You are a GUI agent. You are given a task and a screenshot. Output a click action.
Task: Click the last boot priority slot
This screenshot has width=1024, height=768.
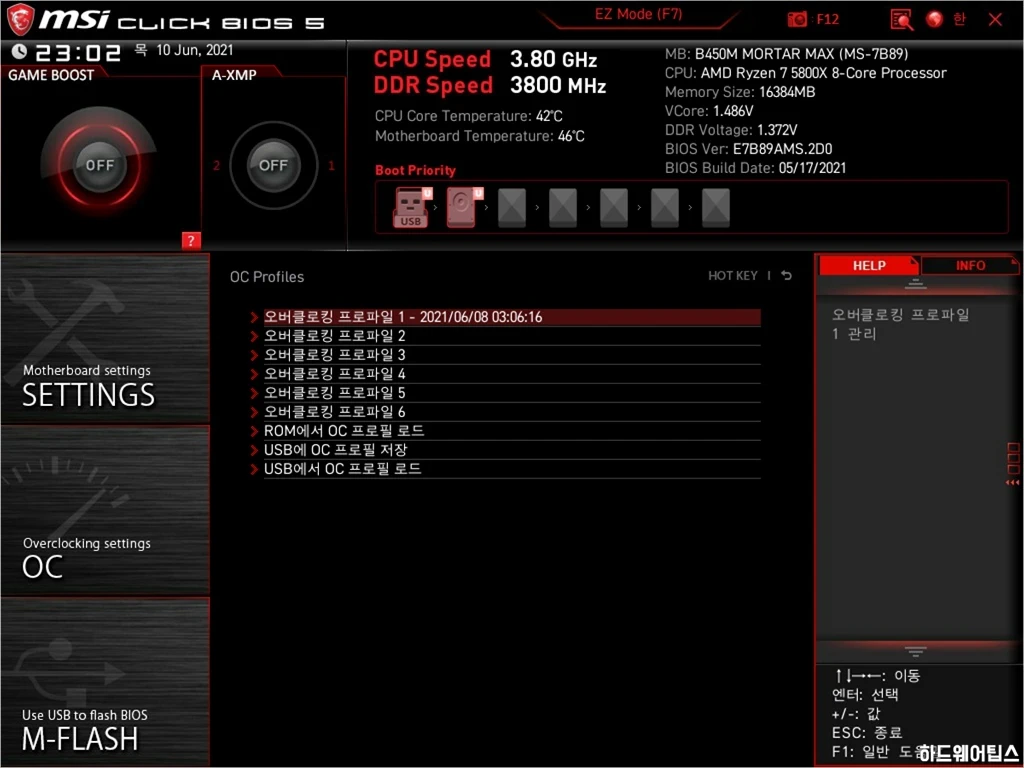[716, 208]
